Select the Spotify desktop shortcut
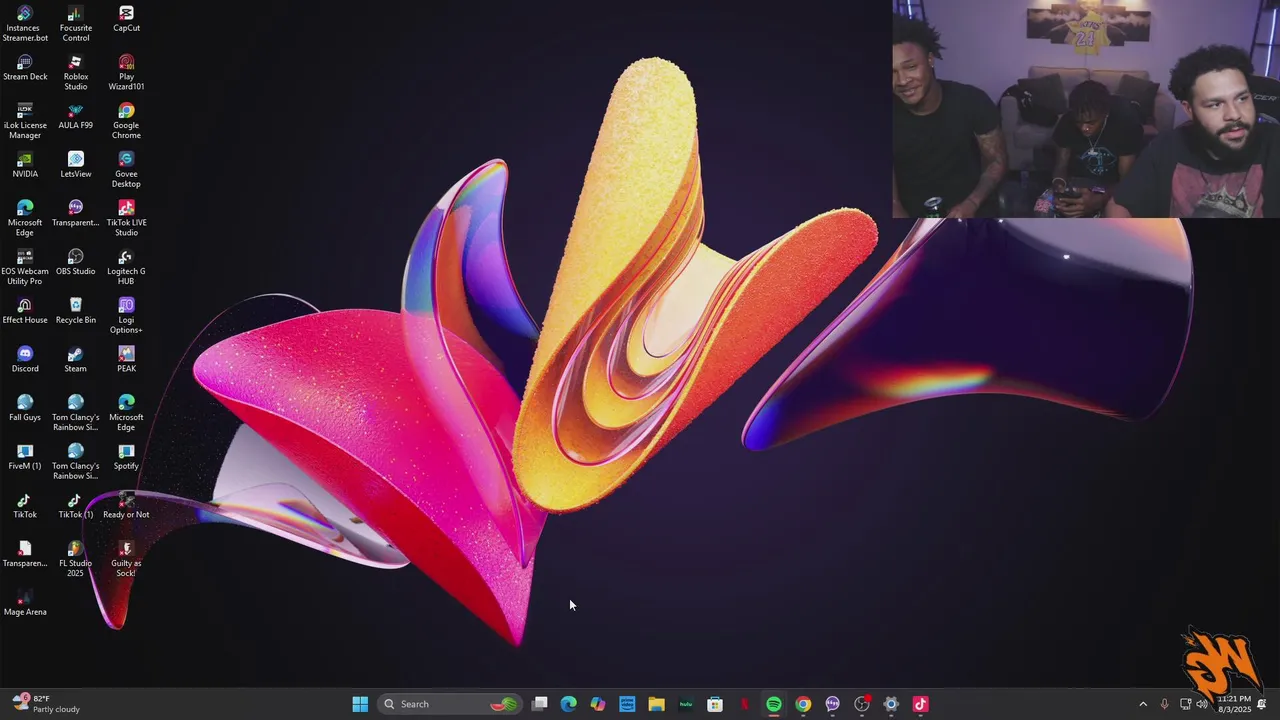The image size is (1280, 720). point(126,457)
